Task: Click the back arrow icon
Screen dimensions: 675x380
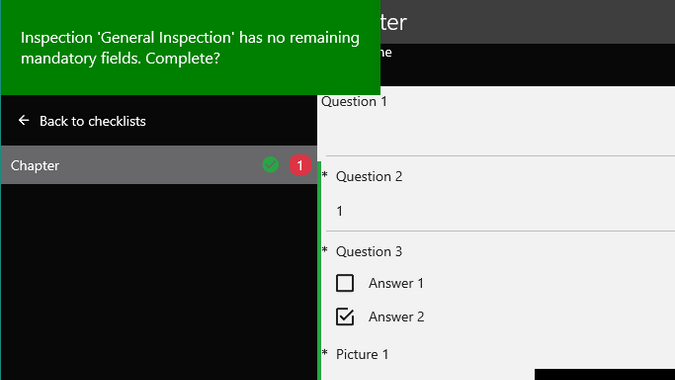Action: point(24,120)
